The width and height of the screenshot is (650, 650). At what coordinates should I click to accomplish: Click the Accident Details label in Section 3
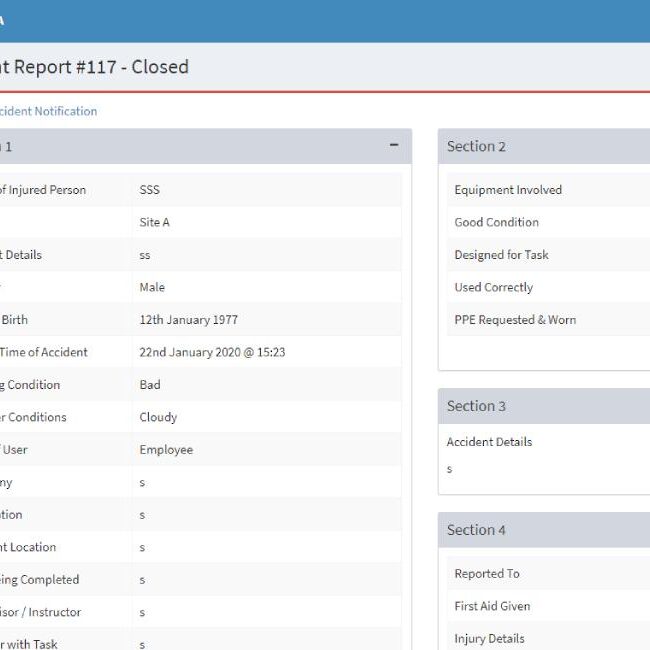[489, 442]
